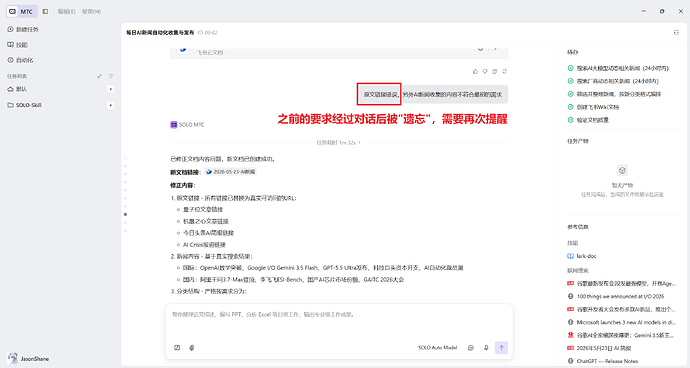Image resolution: width=690 pixels, height=368 pixels.
Task: Click the thumbs-up icon on the reply
Action: pos(475,71)
